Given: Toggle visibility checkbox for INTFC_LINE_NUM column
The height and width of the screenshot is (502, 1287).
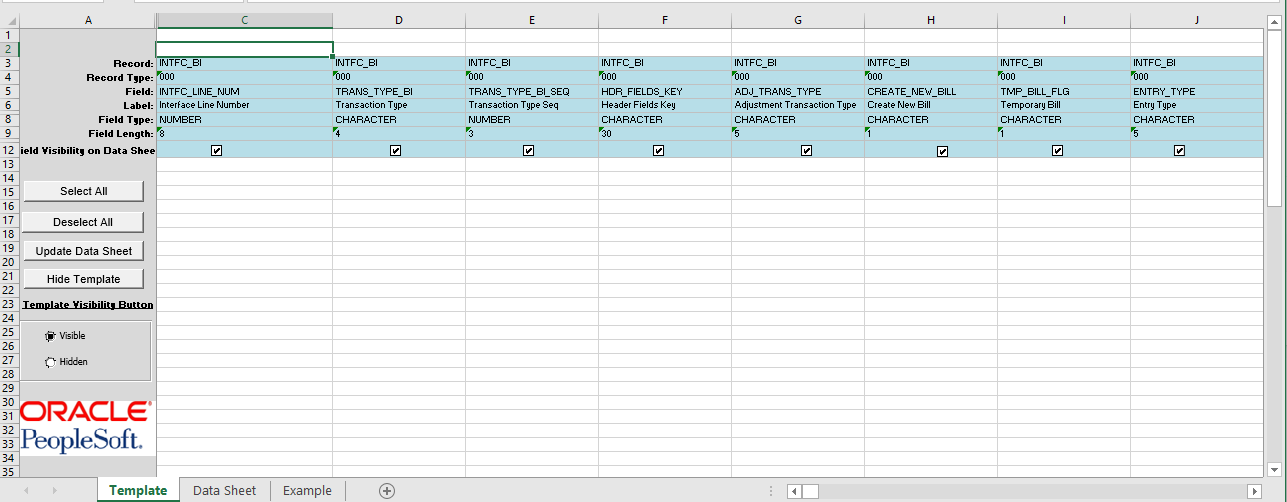Looking at the screenshot, I should click(x=217, y=150).
